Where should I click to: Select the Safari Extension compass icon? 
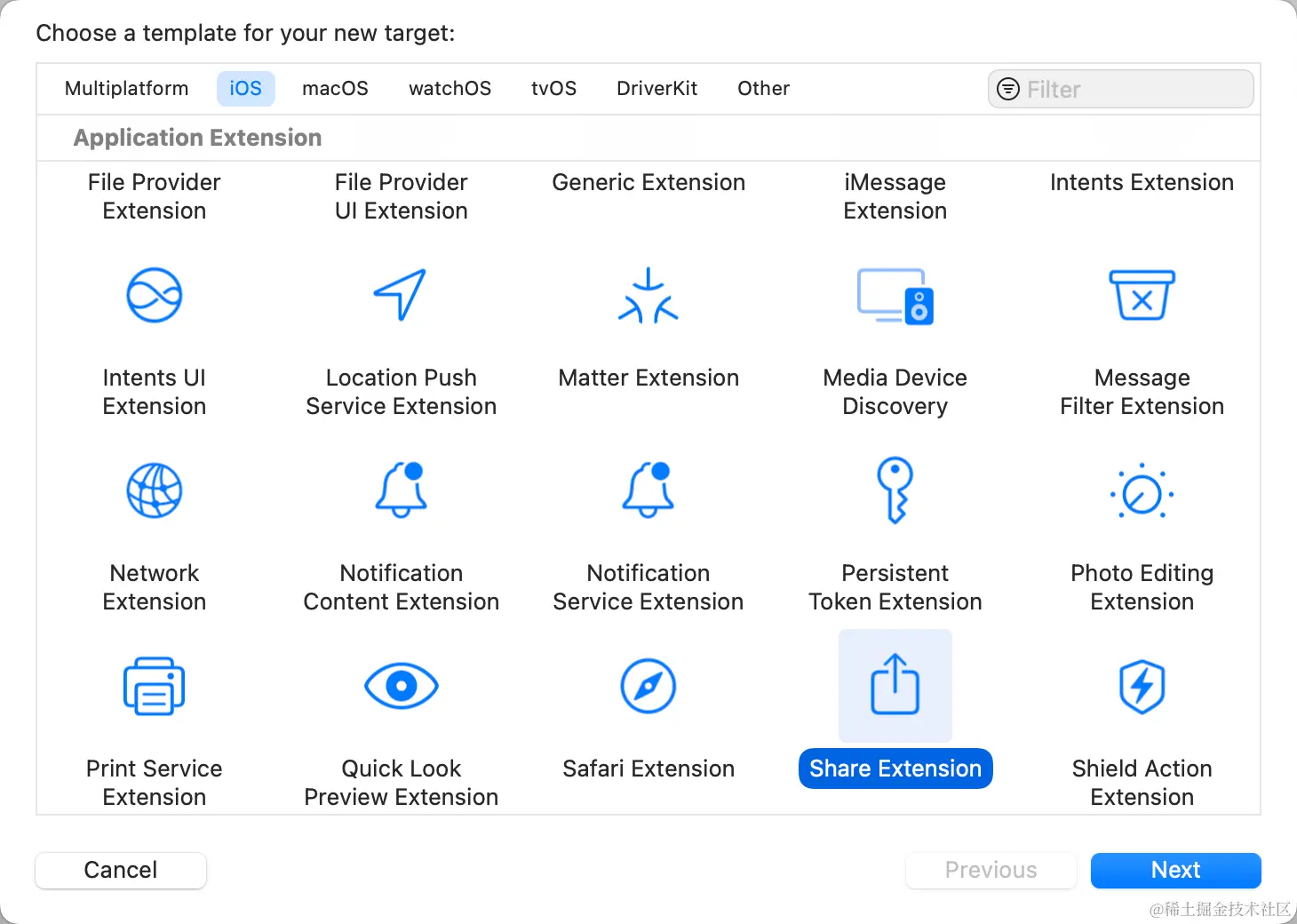[x=648, y=686]
